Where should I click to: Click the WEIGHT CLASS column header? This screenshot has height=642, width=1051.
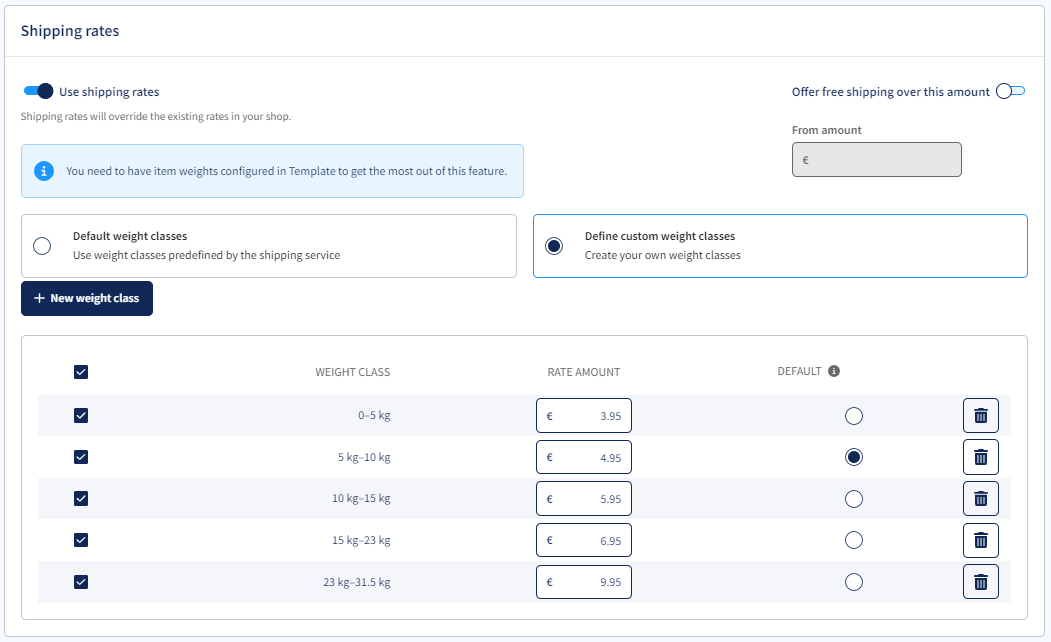(x=353, y=372)
